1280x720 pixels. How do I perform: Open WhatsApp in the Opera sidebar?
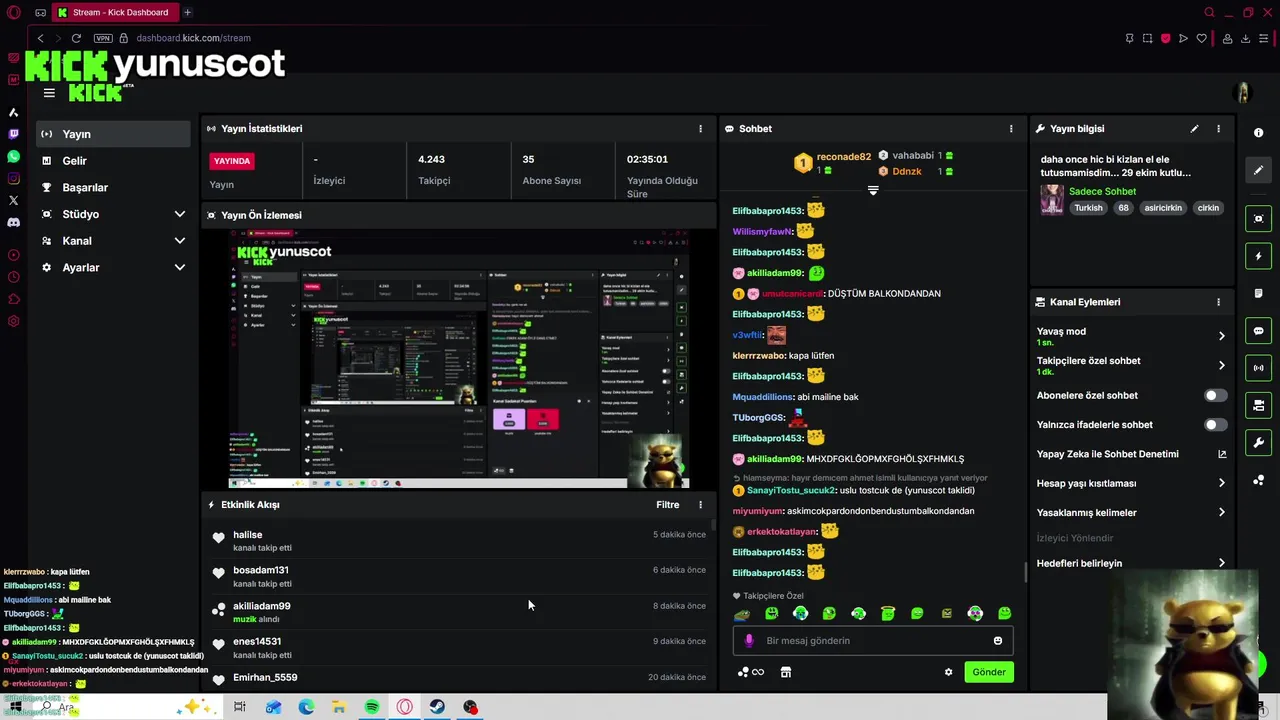click(14, 156)
